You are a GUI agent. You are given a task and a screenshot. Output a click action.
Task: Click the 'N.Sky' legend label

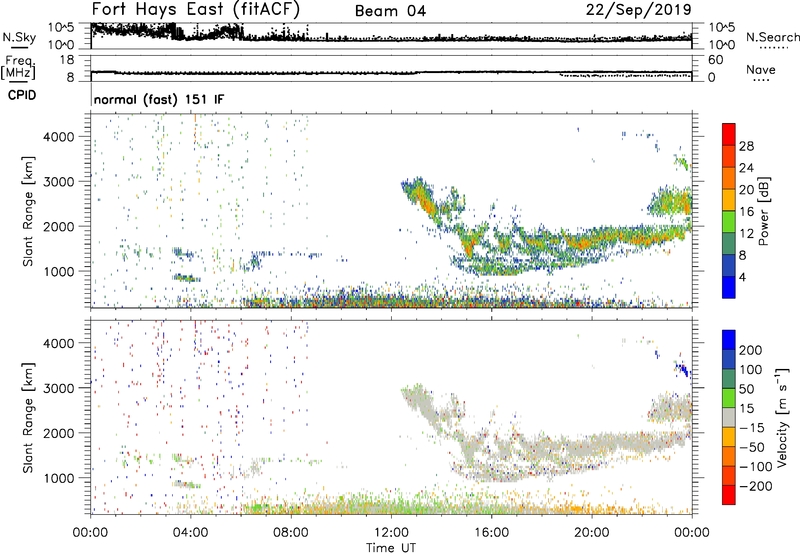[x=19, y=37]
